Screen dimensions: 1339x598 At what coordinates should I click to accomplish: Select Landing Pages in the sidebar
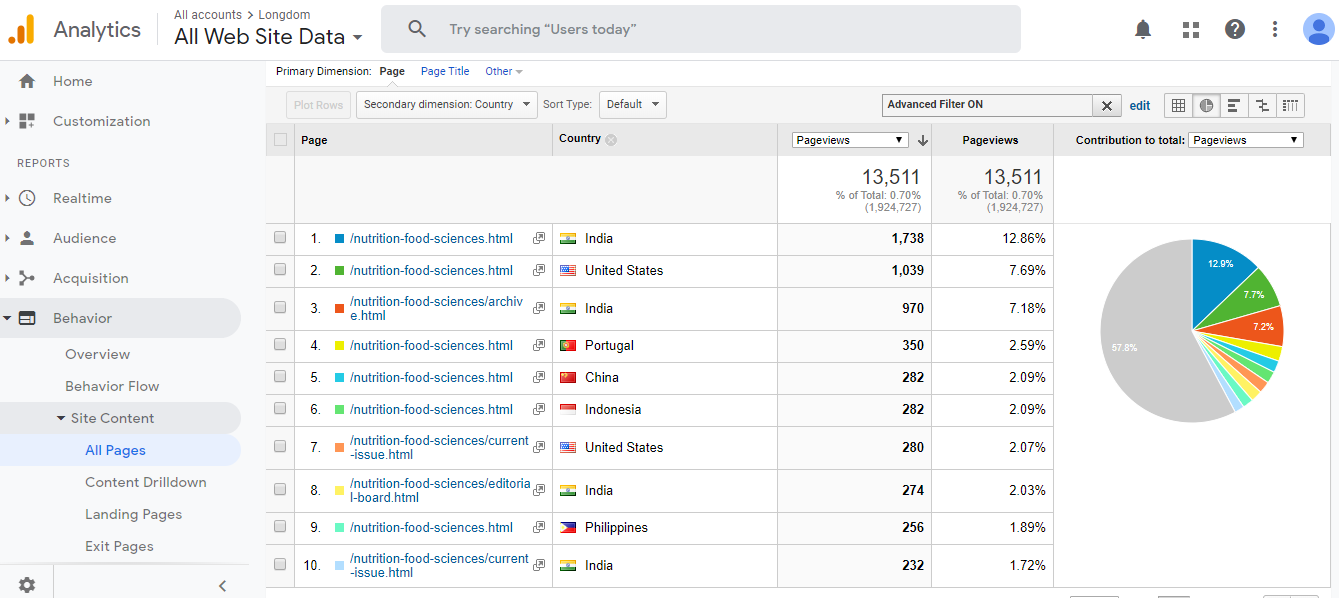(x=133, y=514)
